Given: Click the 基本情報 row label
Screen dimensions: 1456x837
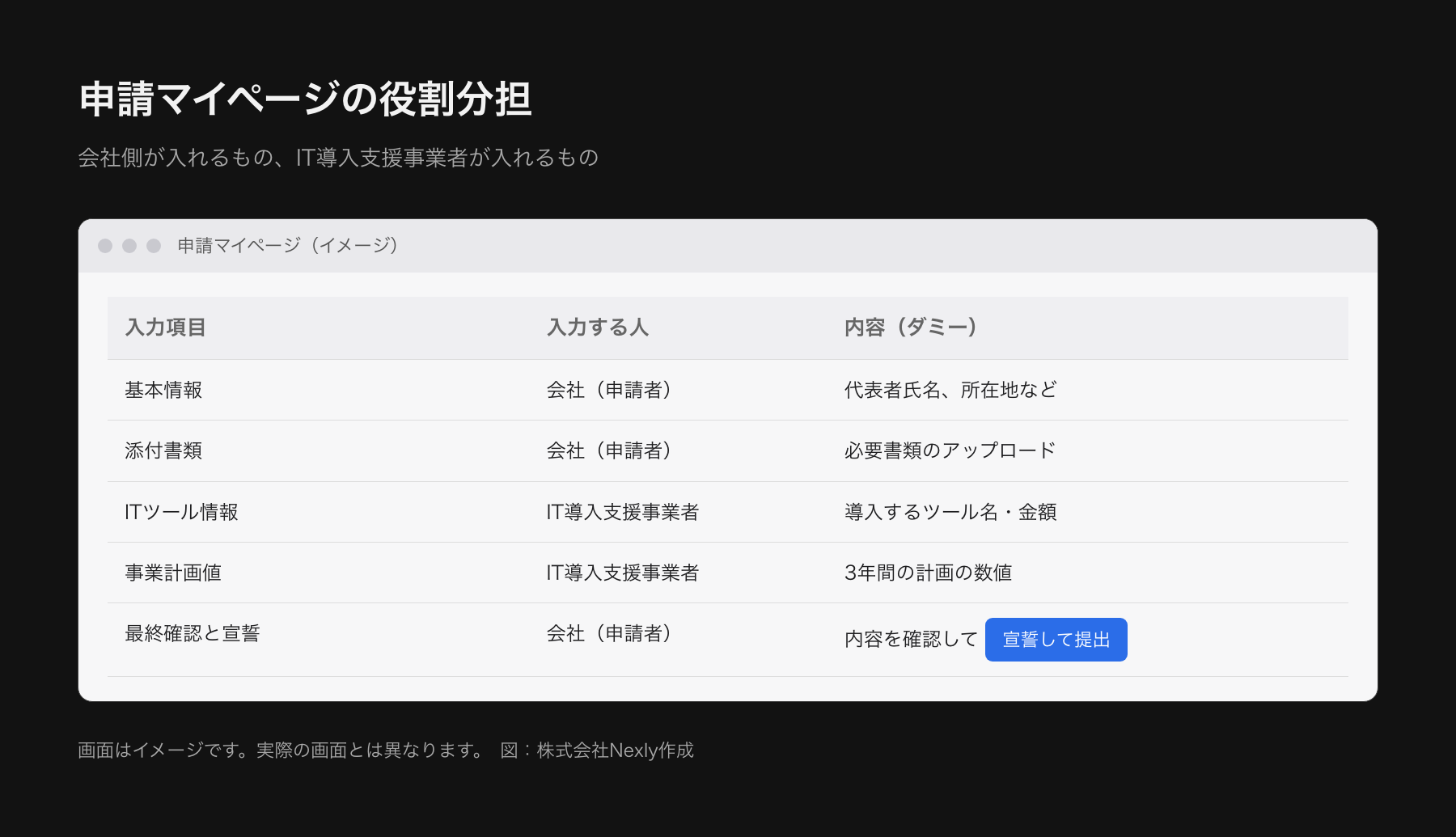Looking at the screenshot, I should click(x=163, y=391).
